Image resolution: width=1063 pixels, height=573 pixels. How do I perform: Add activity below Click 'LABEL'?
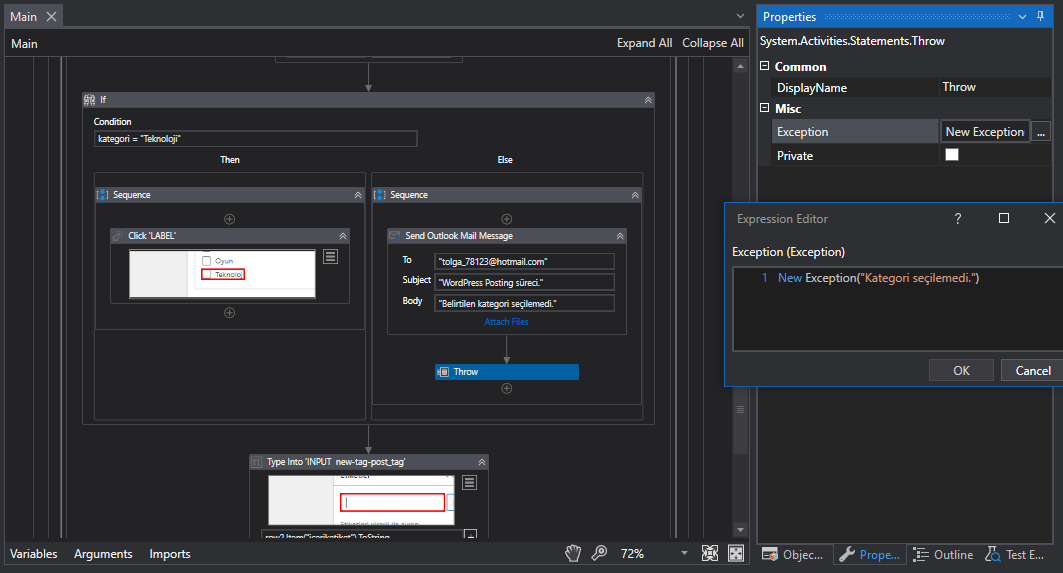pyautogui.click(x=229, y=313)
